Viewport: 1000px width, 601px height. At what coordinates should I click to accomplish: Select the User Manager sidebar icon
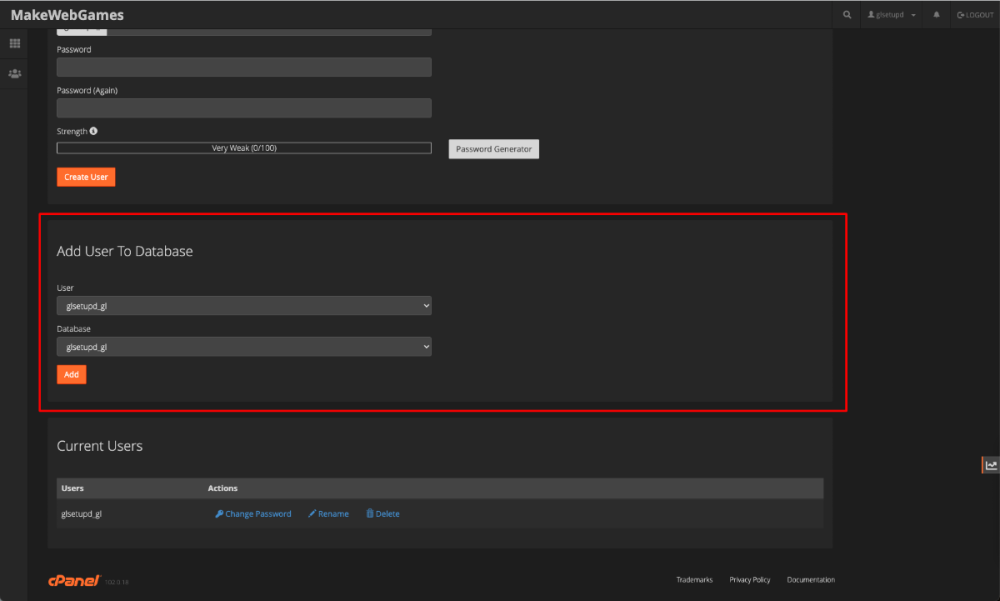(14, 73)
